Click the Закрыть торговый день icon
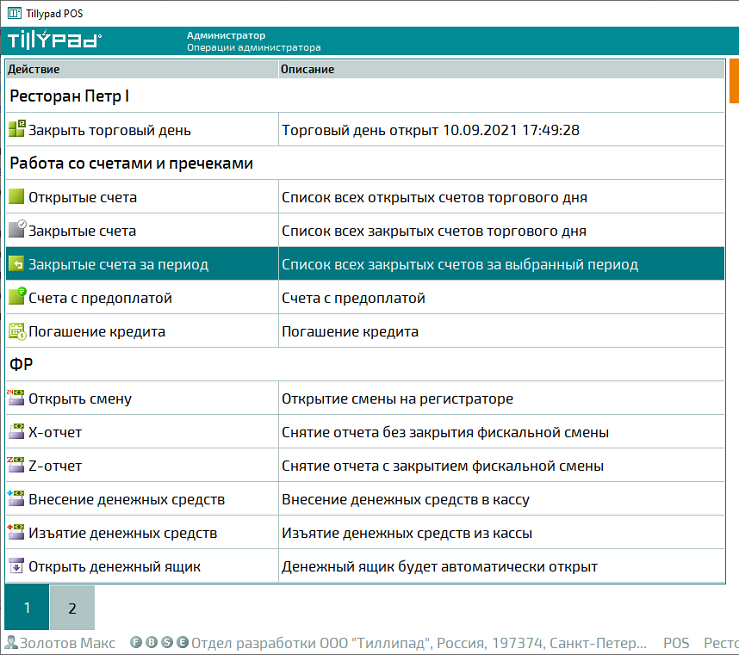The height and width of the screenshot is (655, 739). tap(17, 129)
